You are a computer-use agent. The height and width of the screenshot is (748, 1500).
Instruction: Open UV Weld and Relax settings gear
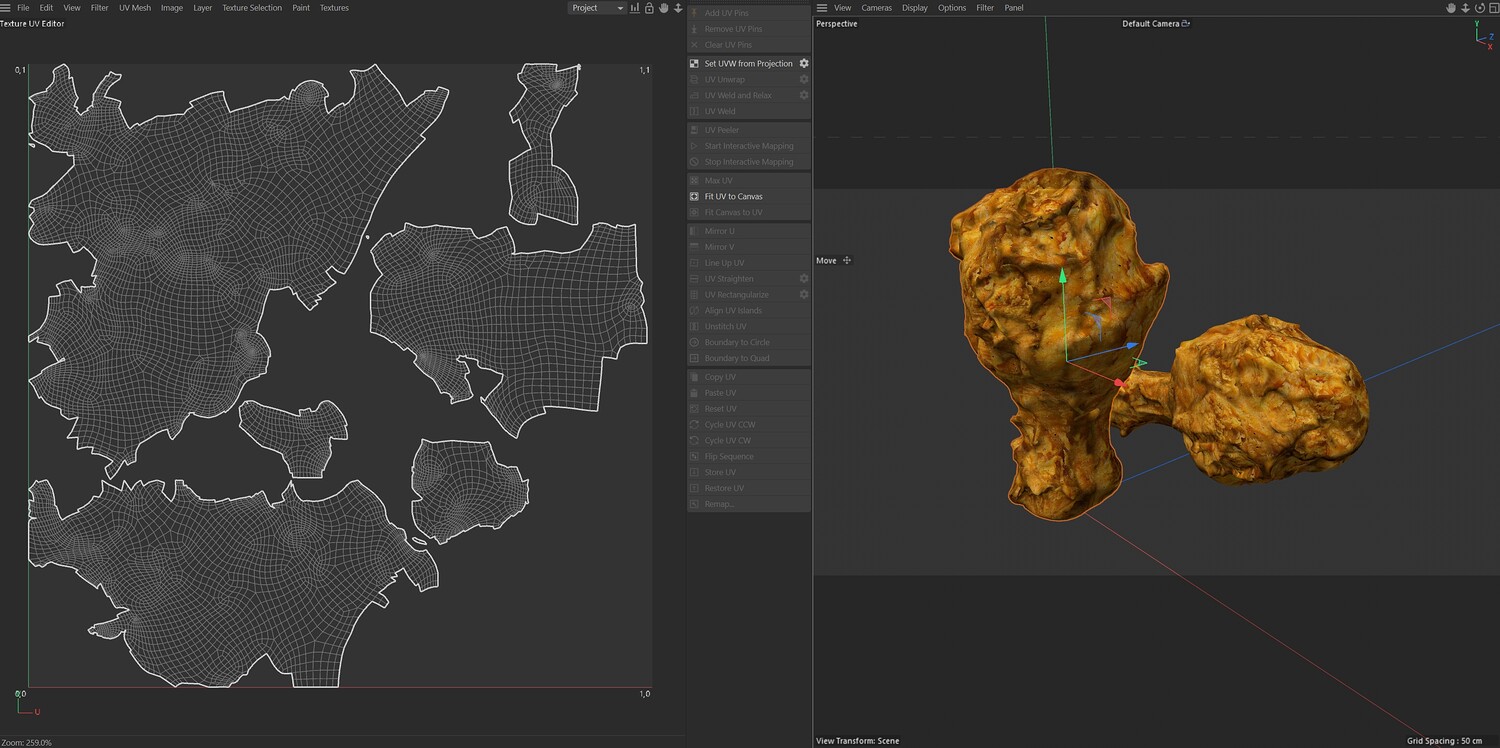click(x=803, y=95)
